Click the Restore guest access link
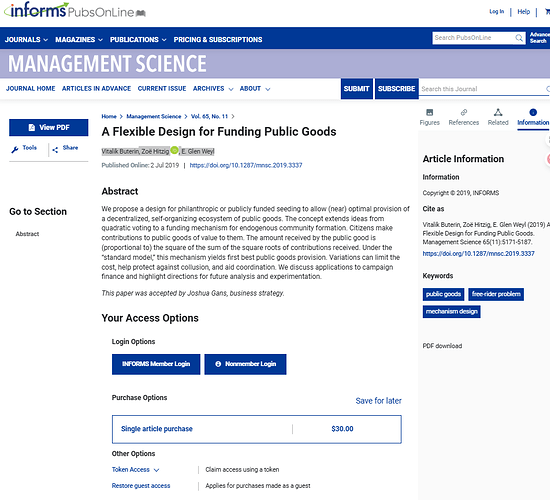 point(141,486)
